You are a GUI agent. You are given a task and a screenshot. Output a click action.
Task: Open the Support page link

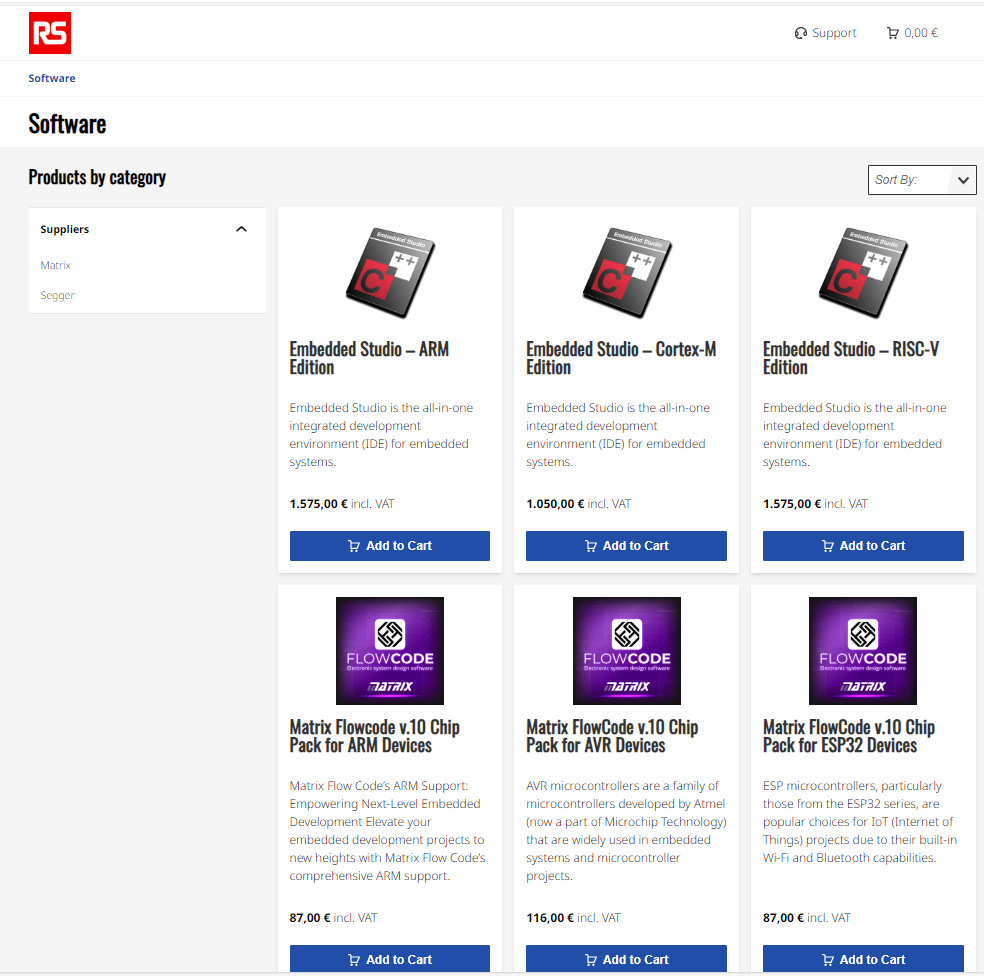tap(834, 33)
